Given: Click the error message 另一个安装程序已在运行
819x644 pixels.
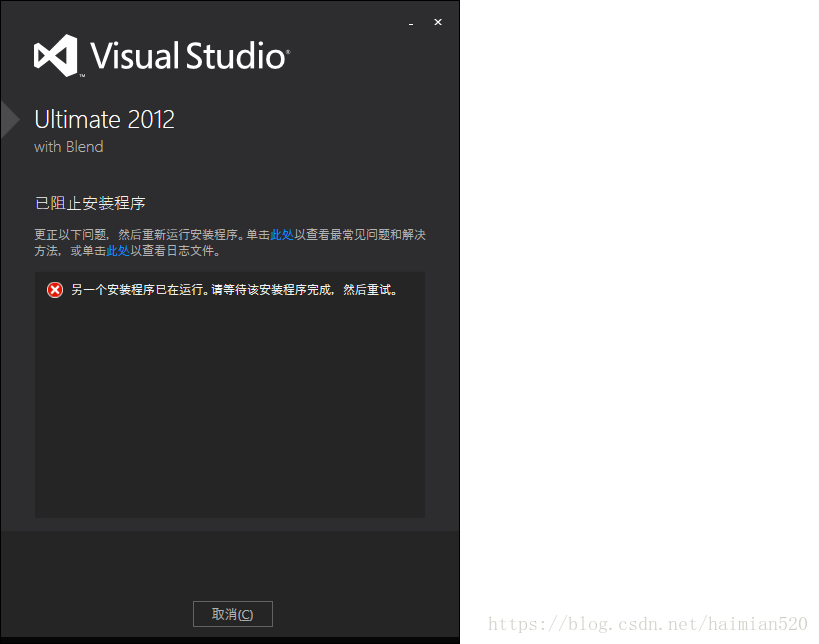Looking at the screenshot, I should coord(234,290).
